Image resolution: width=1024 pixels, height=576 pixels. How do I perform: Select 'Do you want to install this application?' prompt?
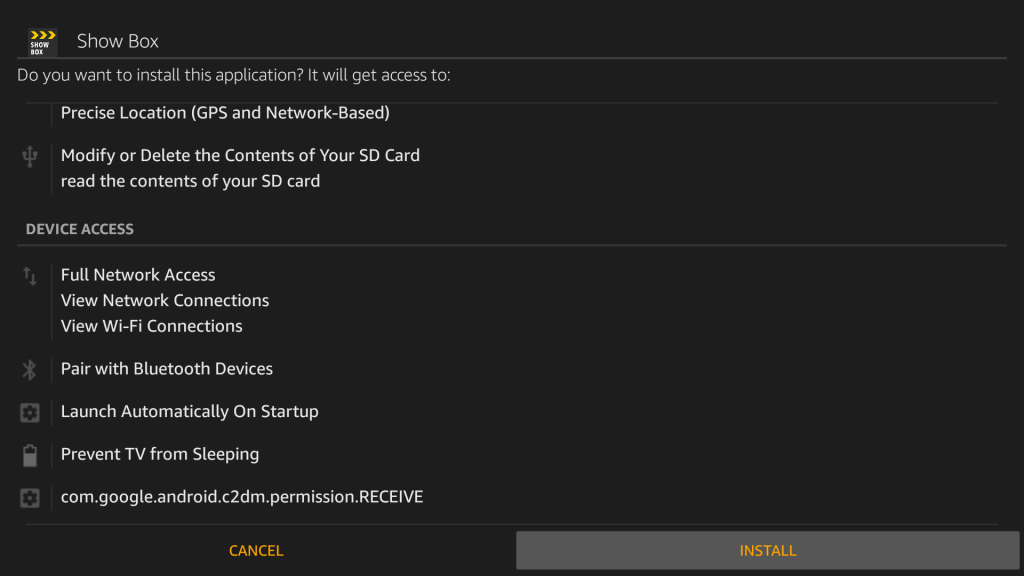tap(161, 75)
